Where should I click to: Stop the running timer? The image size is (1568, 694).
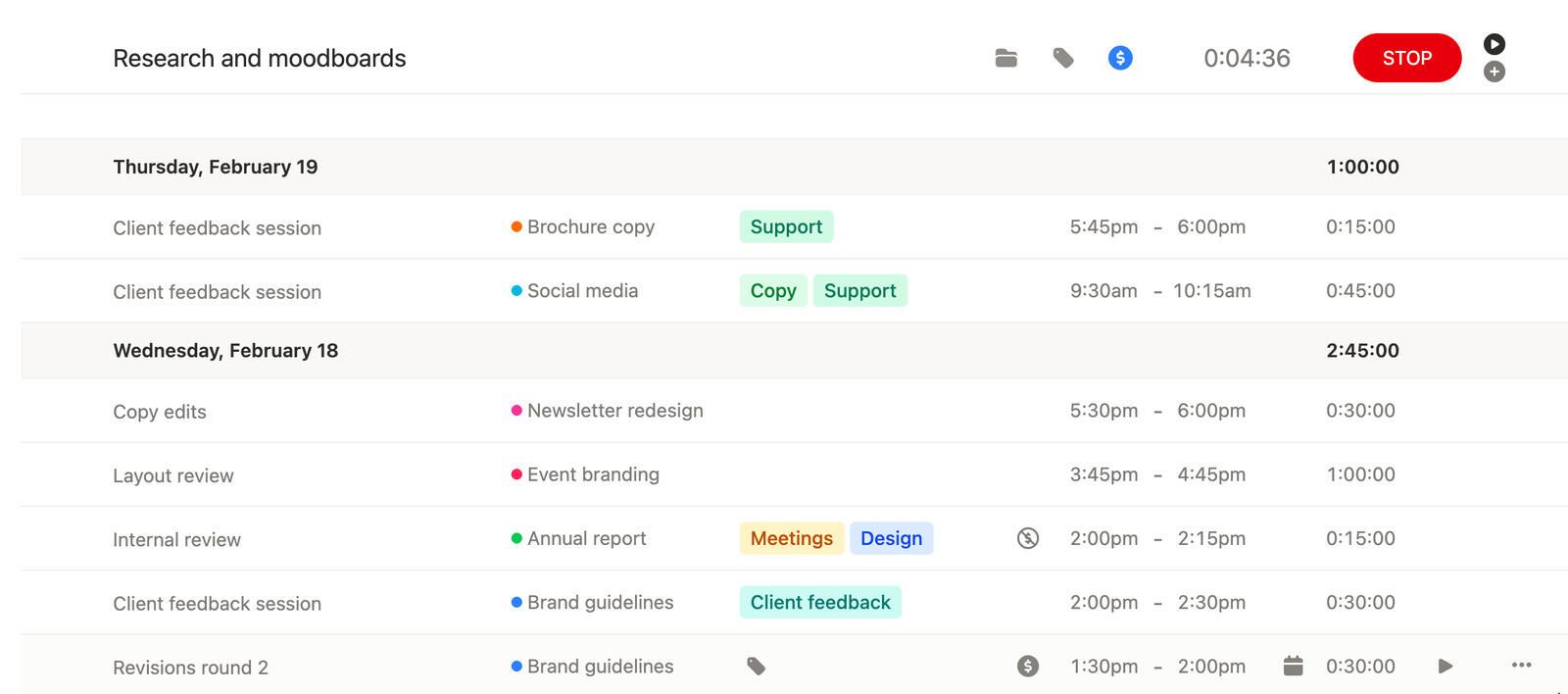1406,58
